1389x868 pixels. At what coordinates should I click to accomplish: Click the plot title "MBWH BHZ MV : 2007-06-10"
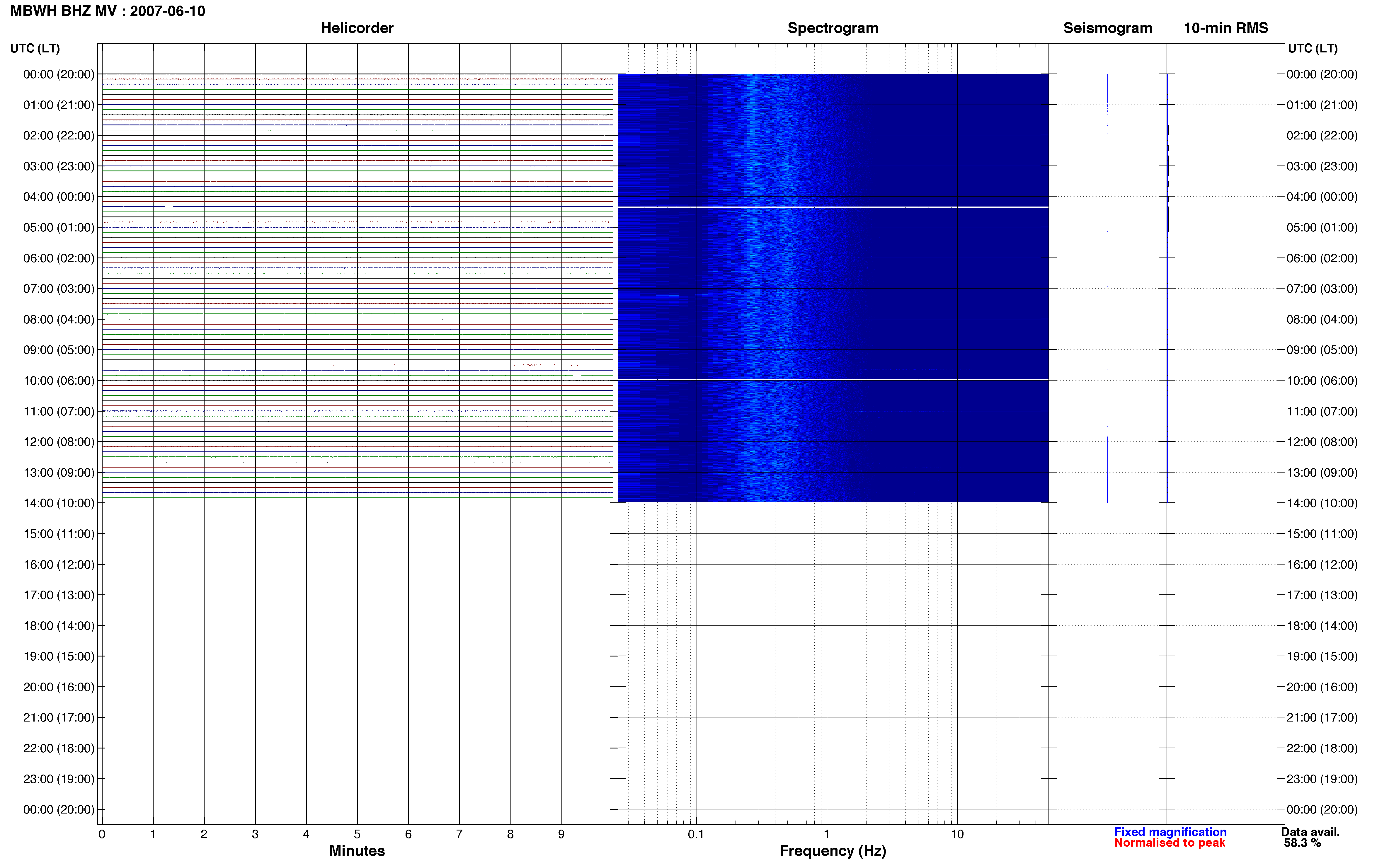pos(107,11)
